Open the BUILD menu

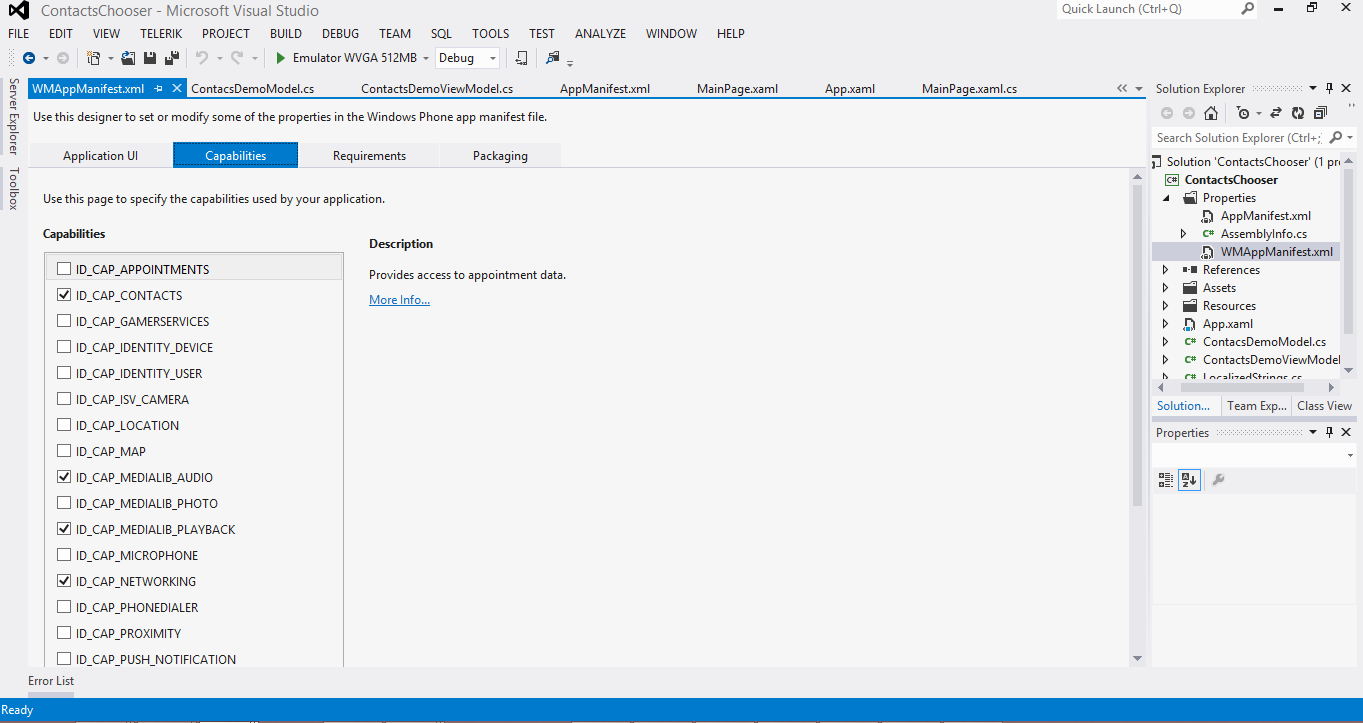(x=286, y=33)
